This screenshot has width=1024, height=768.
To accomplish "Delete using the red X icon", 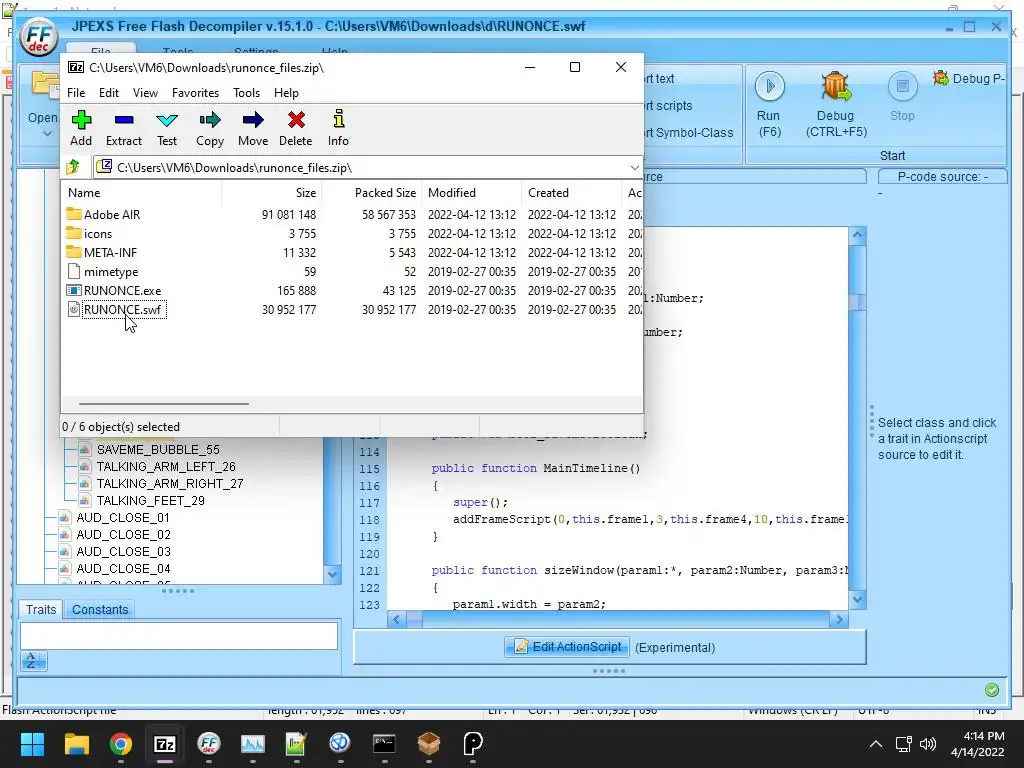I will pyautogui.click(x=296, y=128).
